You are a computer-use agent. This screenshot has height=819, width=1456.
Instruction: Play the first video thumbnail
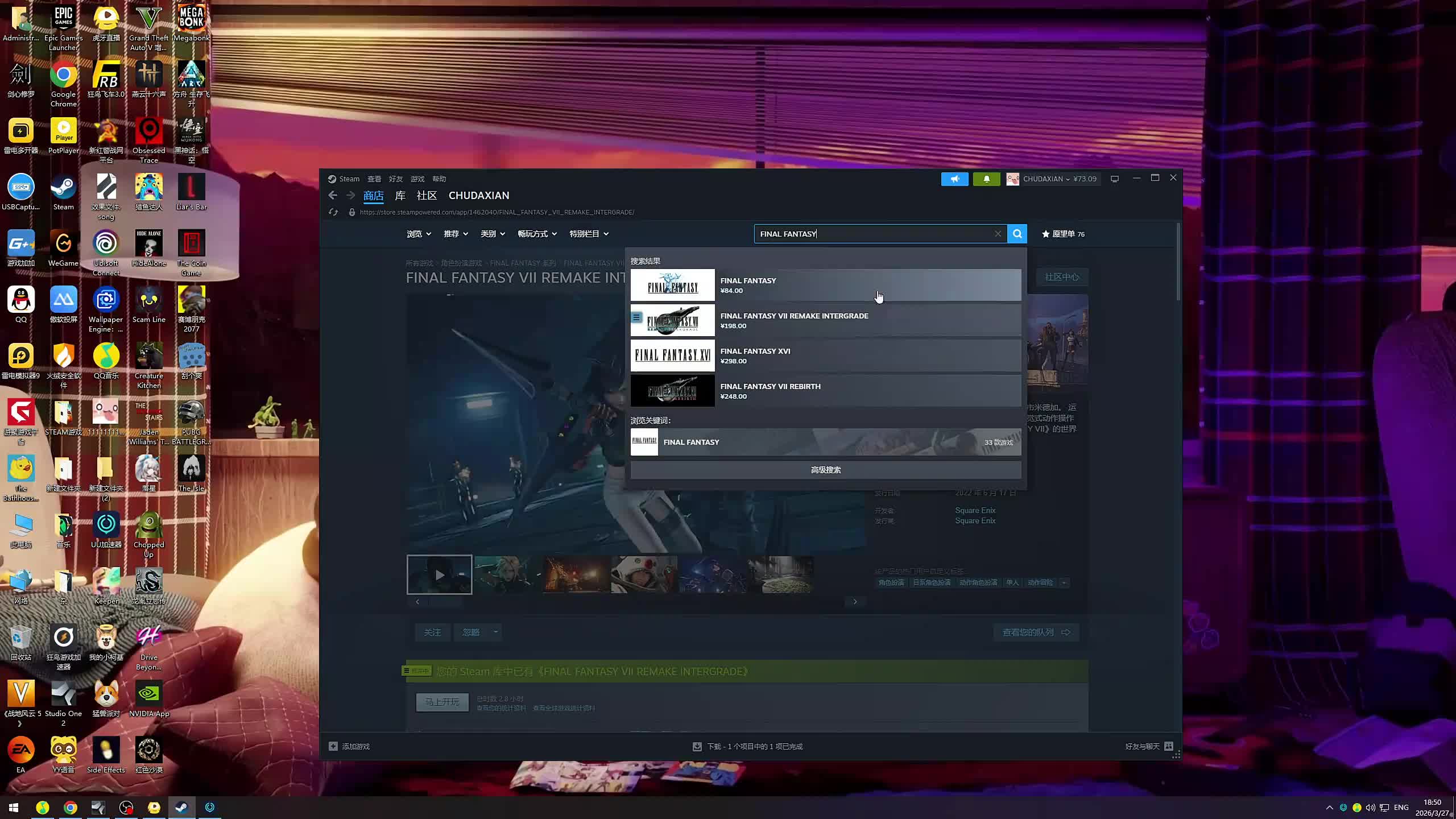coord(439,574)
